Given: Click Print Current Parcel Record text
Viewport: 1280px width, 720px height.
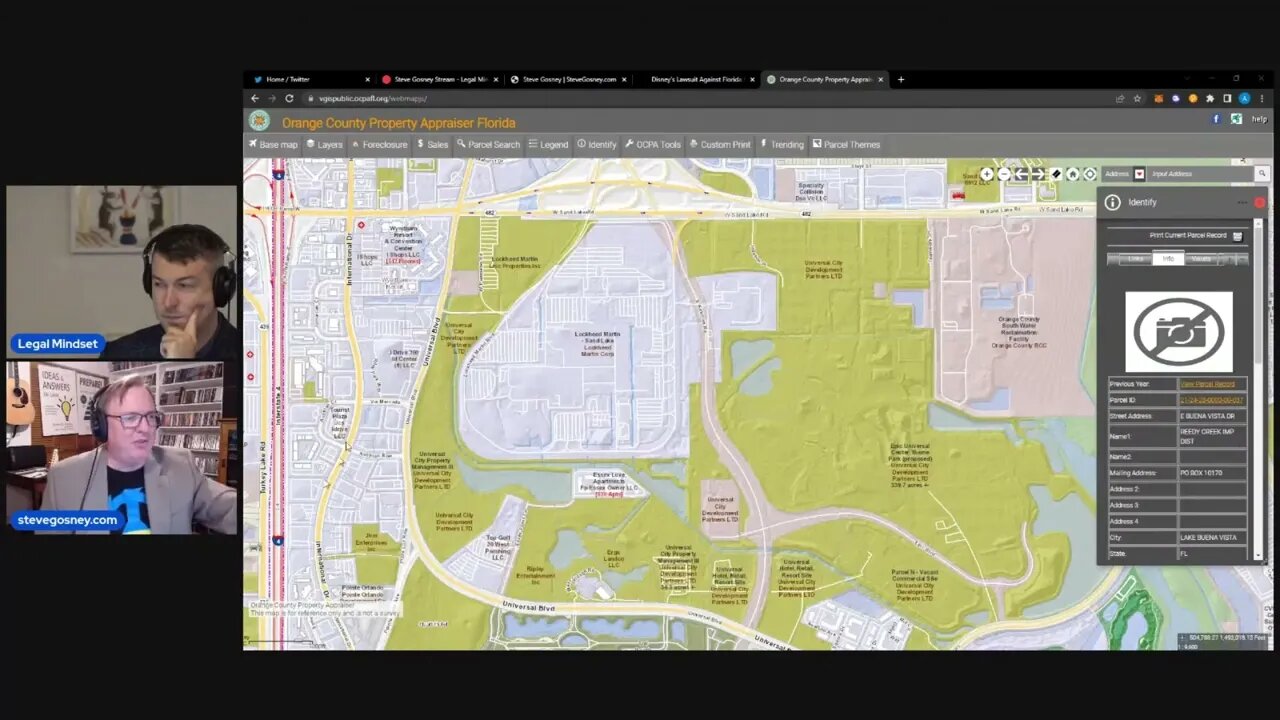Looking at the screenshot, I should tap(1187, 236).
